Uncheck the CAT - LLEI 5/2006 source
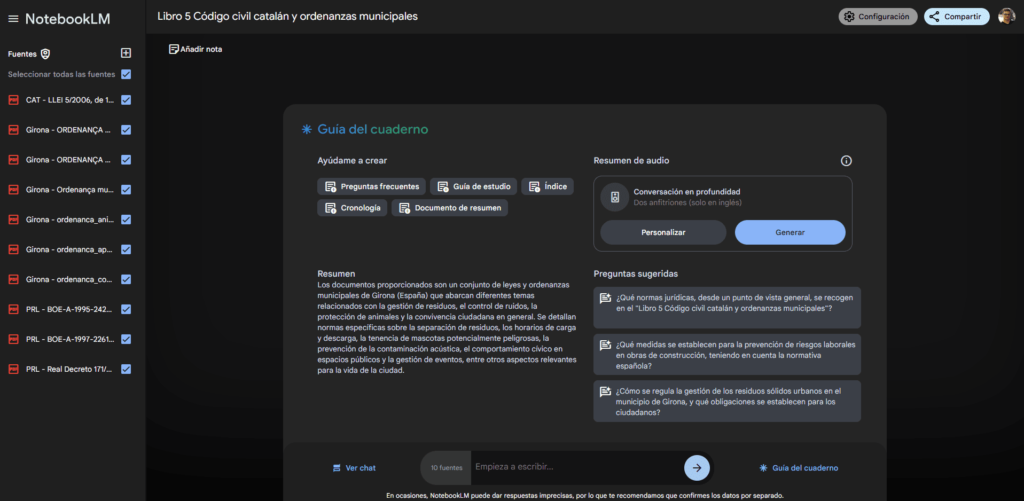 pos(126,100)
